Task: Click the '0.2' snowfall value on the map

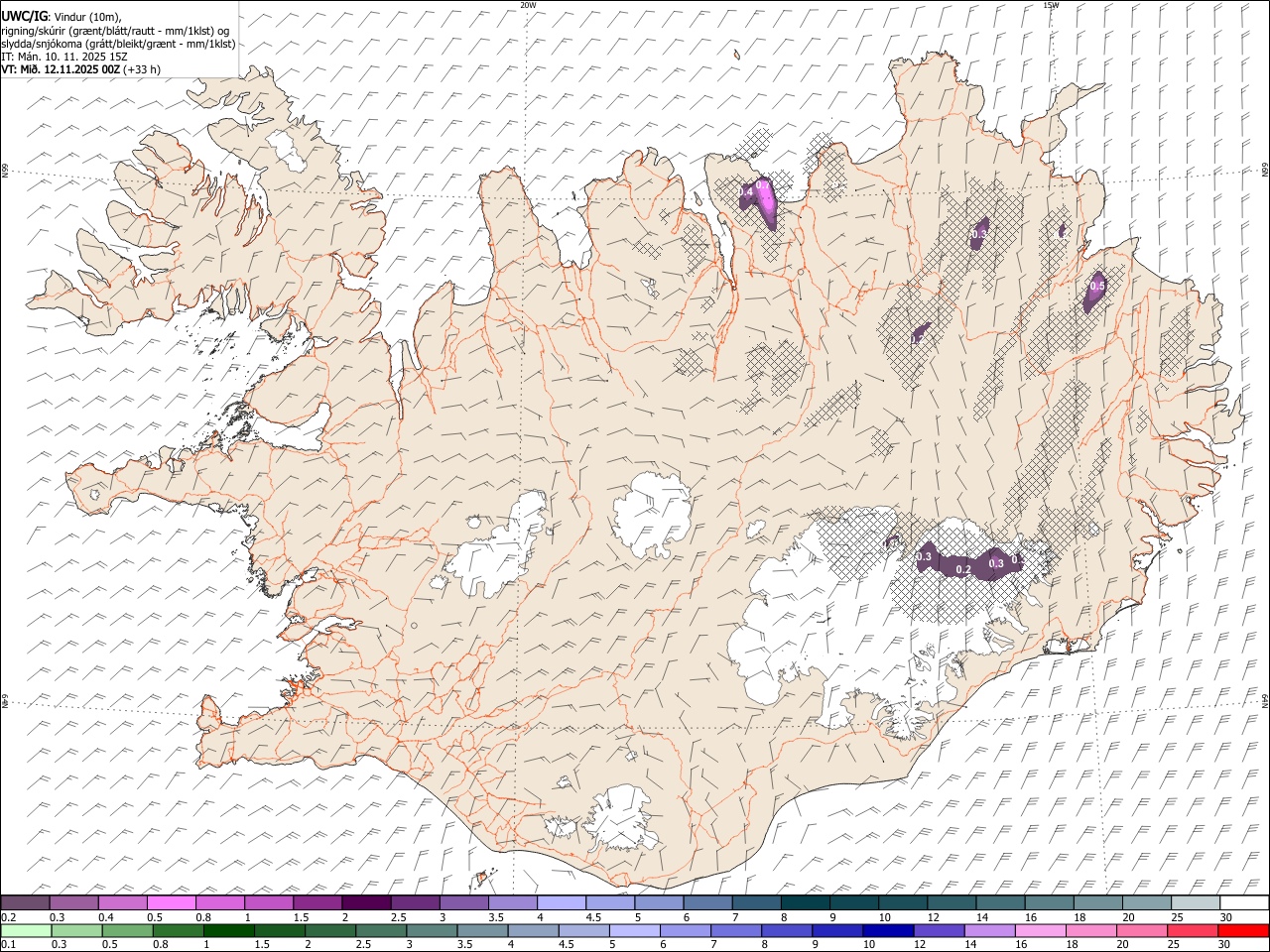Action: (962, 570)
